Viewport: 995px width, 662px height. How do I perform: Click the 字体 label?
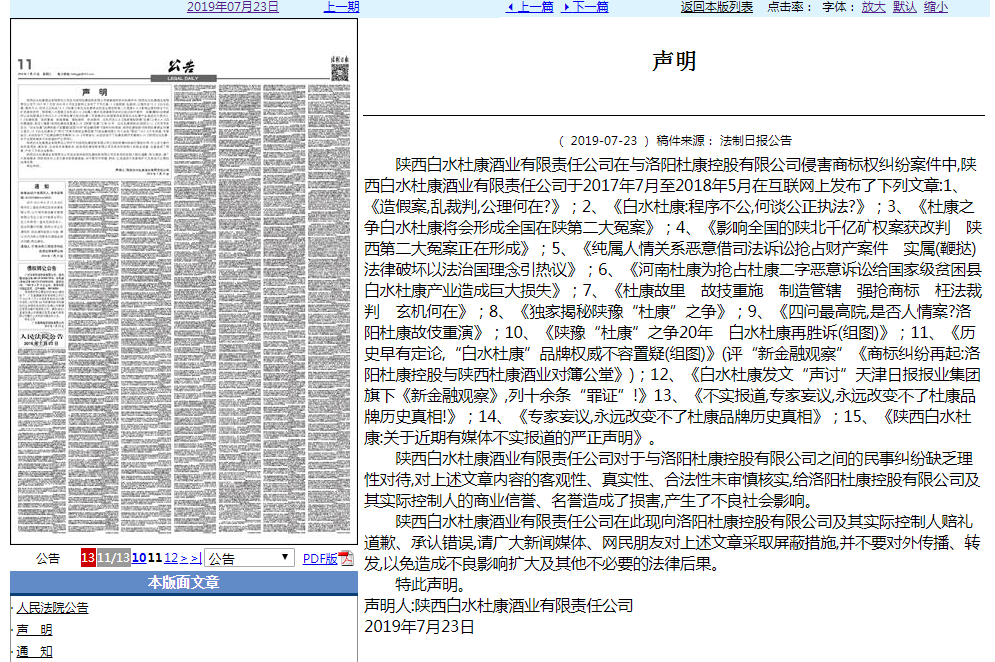[x=839, y=7]
